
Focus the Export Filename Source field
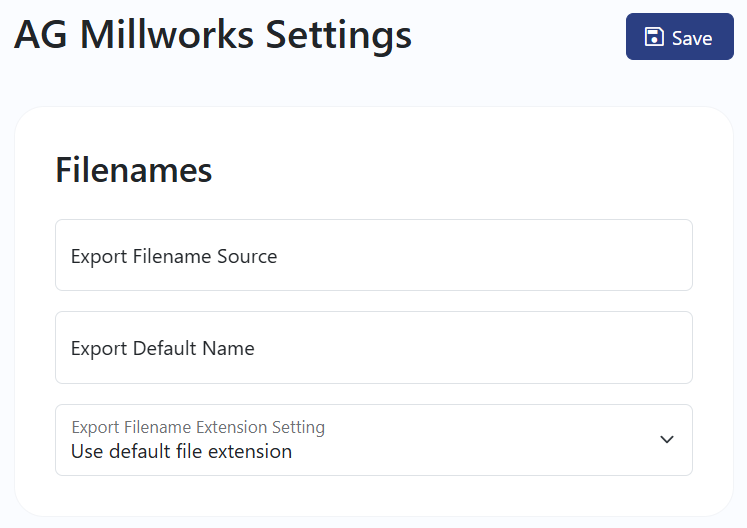pyautogui.click(x=374, y=255)
